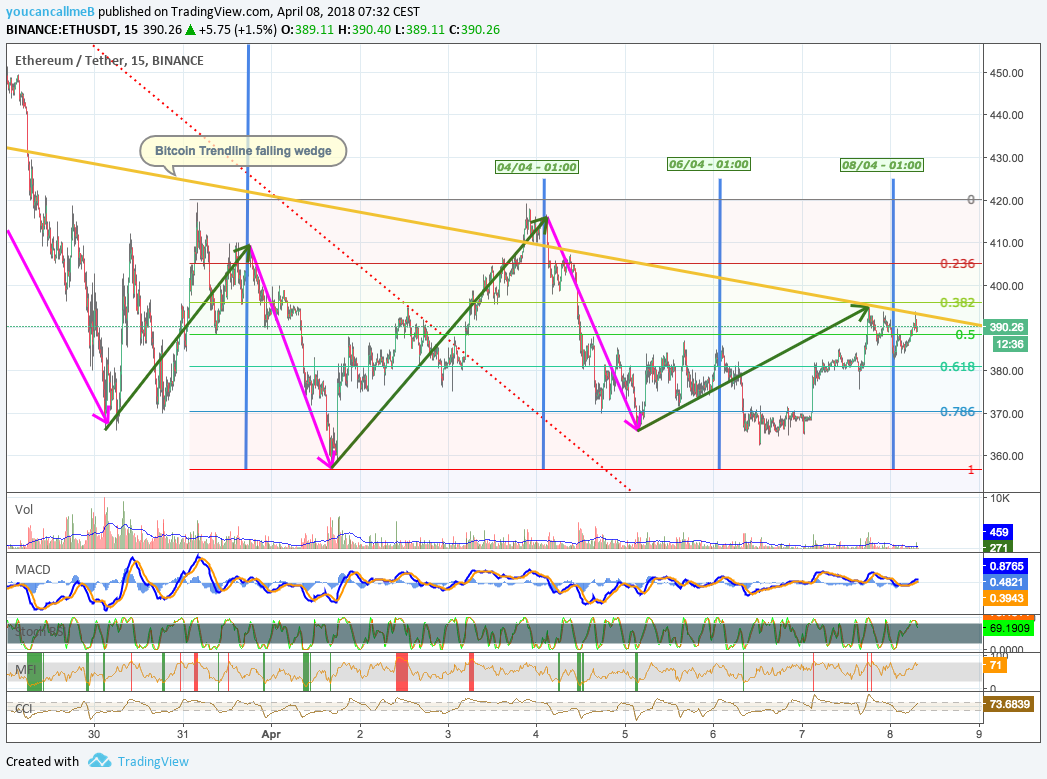The height and width of the screenshot is (779, 1047).
Task: Select the BINANCE:ETHUSDT, 15 symbol text
Action: pos(72,29)
